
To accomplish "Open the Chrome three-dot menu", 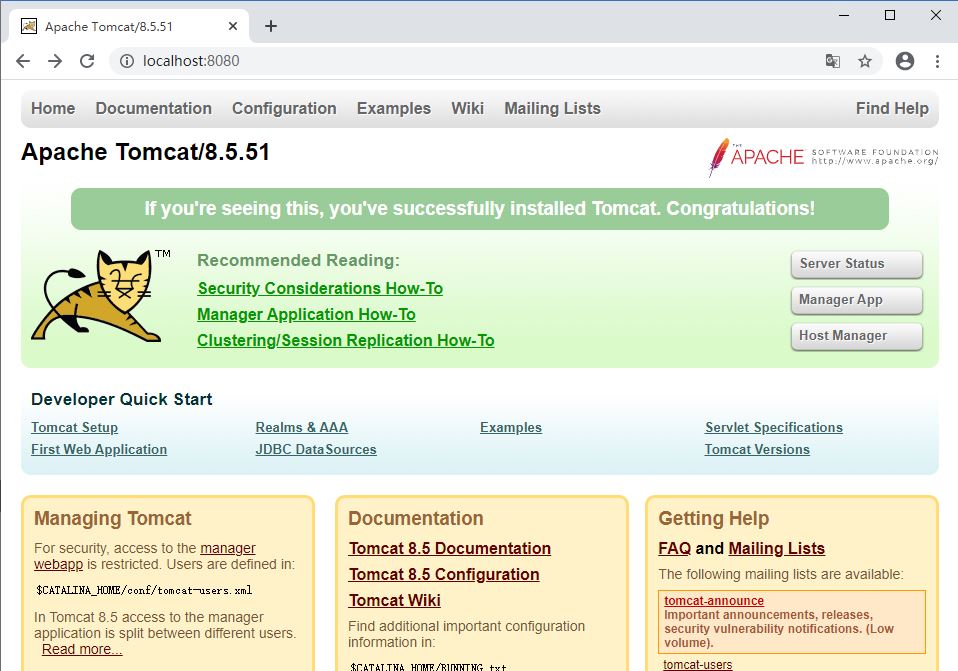I will point(937,60).
